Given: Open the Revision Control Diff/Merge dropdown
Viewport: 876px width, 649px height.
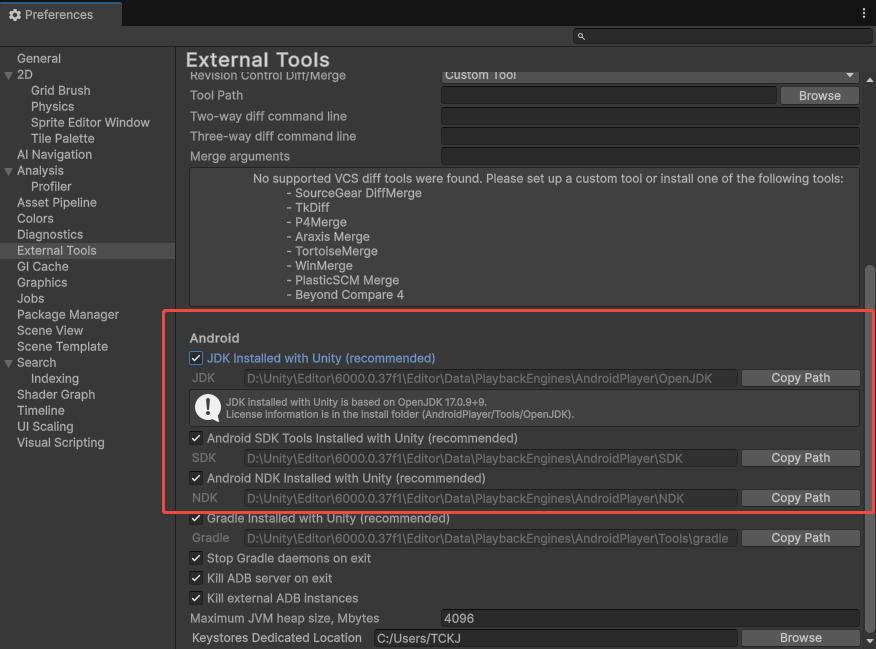Looking at the screenshot, I should (650, 75).
